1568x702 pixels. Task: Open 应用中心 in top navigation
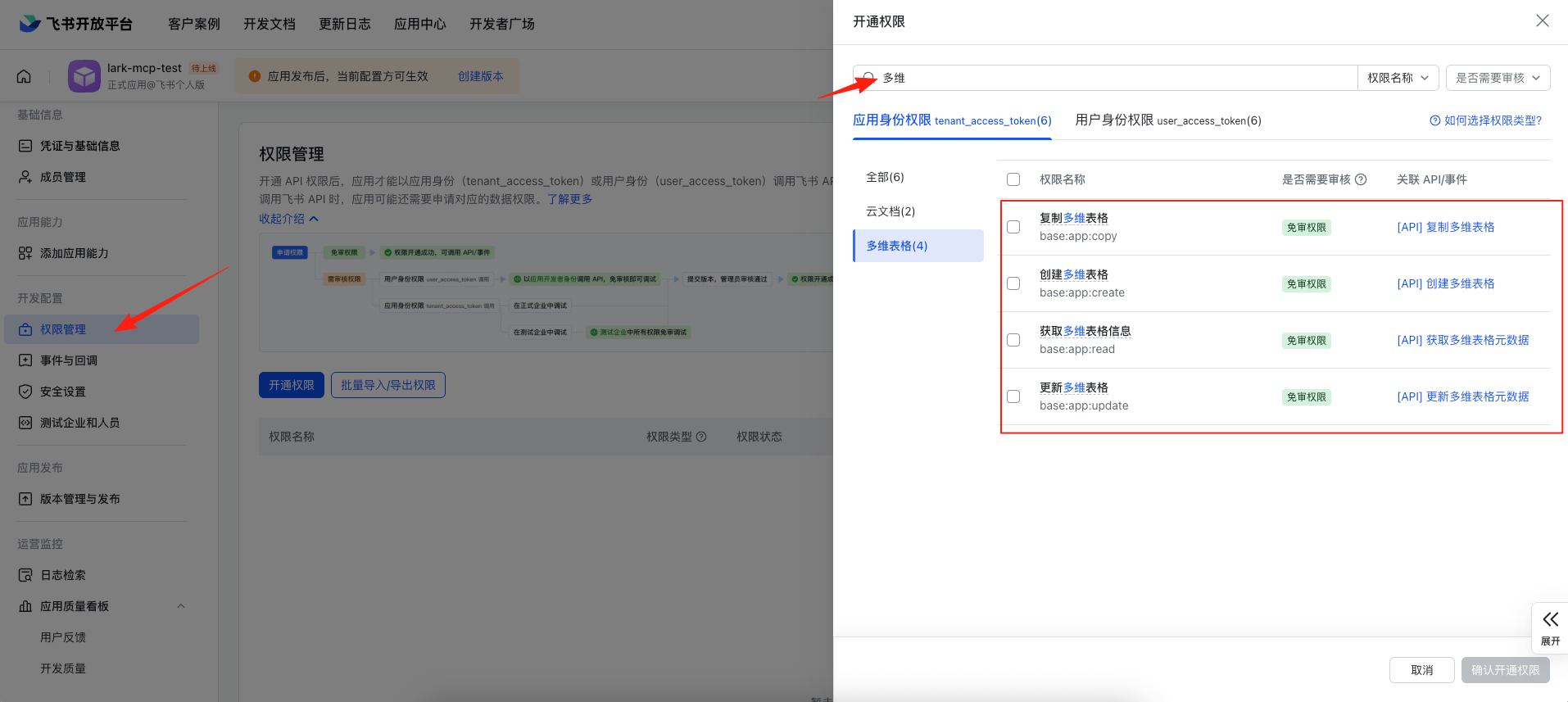(420, 24)
